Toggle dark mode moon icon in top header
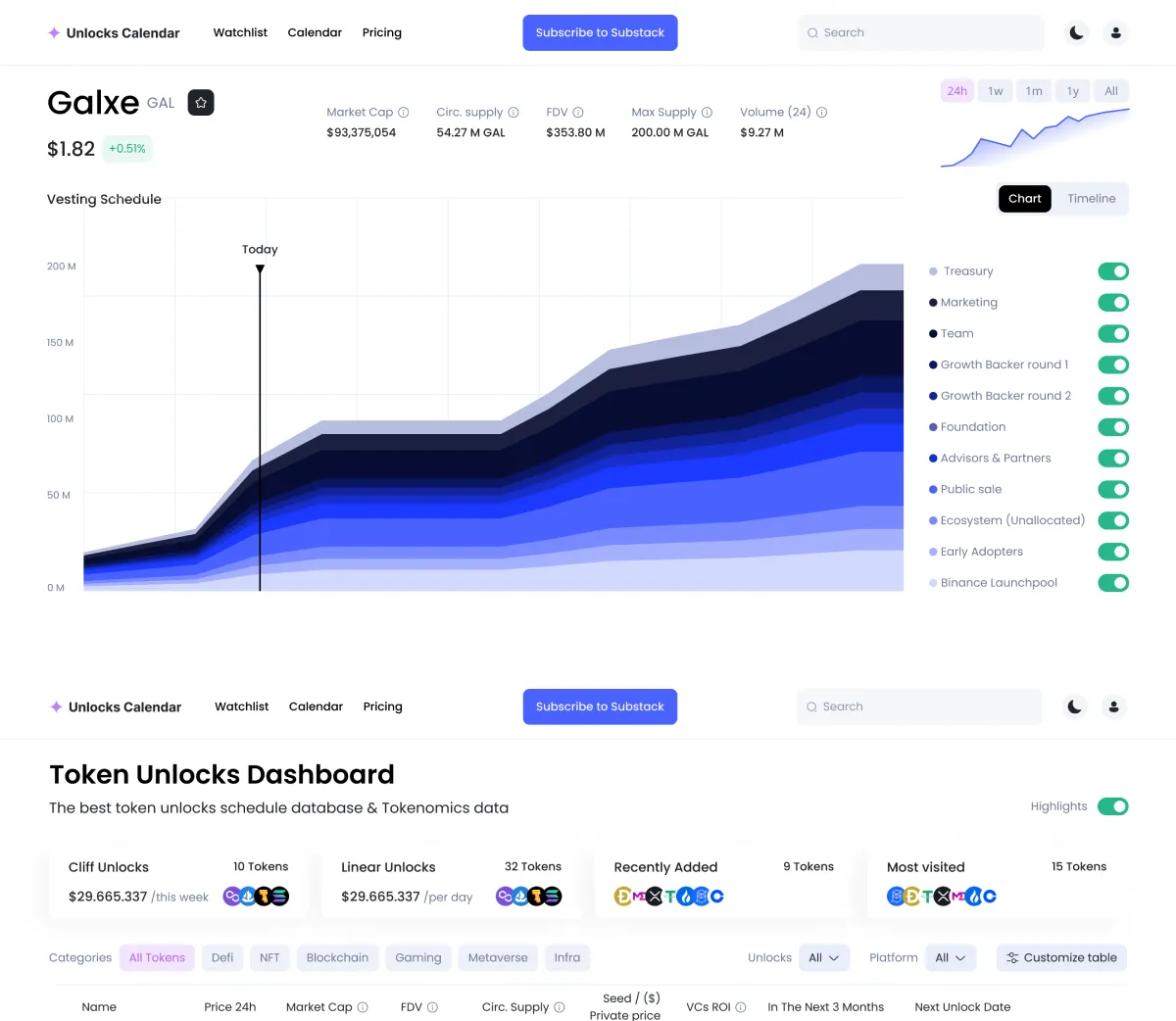The width and height of the screenshot is (1176, 1021). [1077, 32]
